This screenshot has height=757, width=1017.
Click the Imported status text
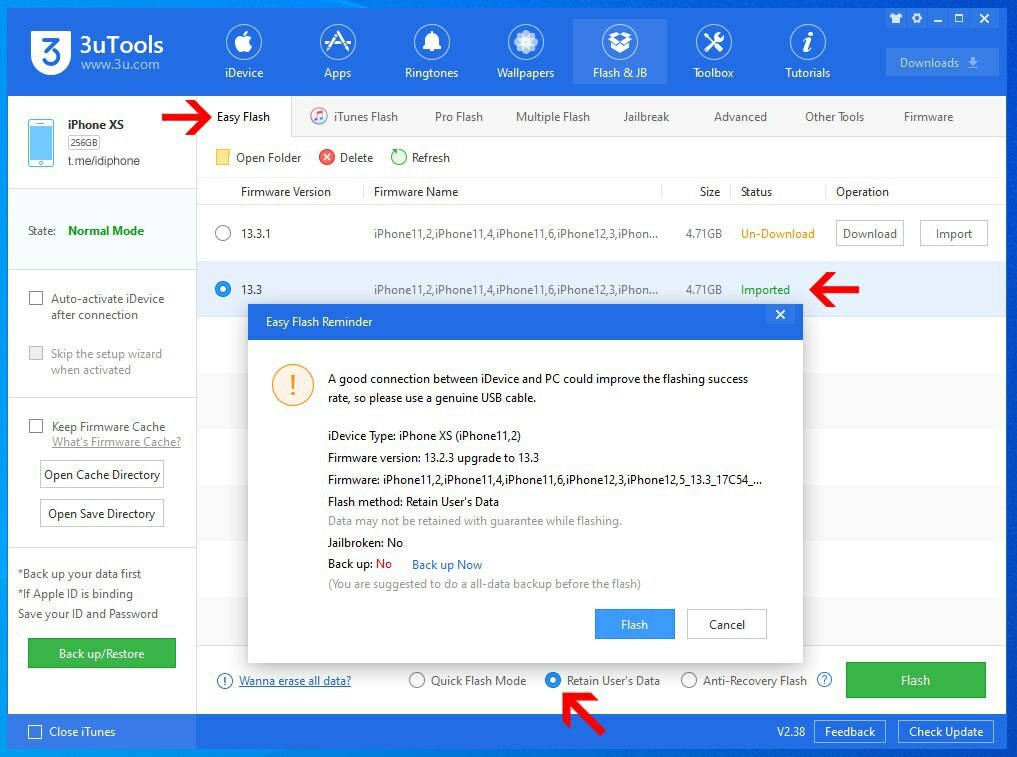click(765, 289)
